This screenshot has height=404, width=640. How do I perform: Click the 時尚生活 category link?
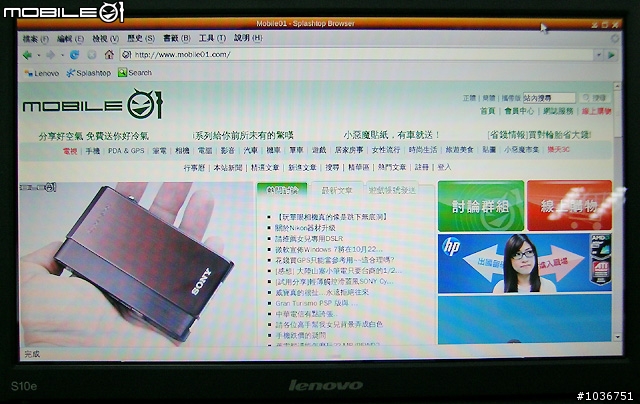[x=423, y=150]
